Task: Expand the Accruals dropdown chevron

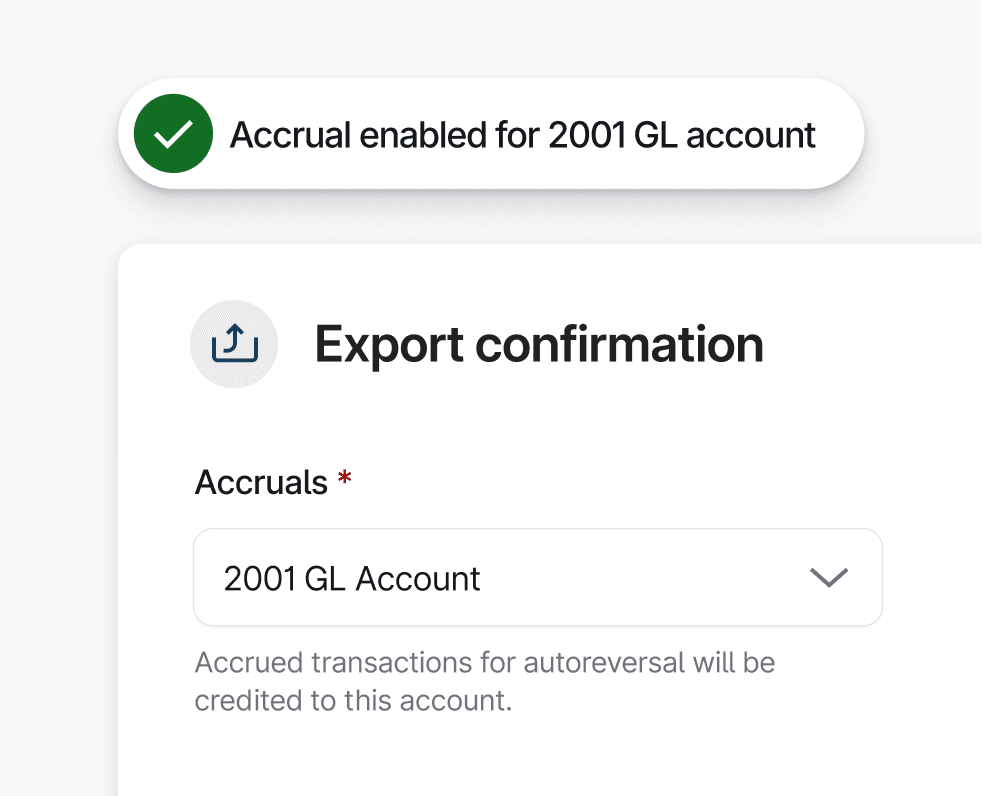Action: (828, 578)
